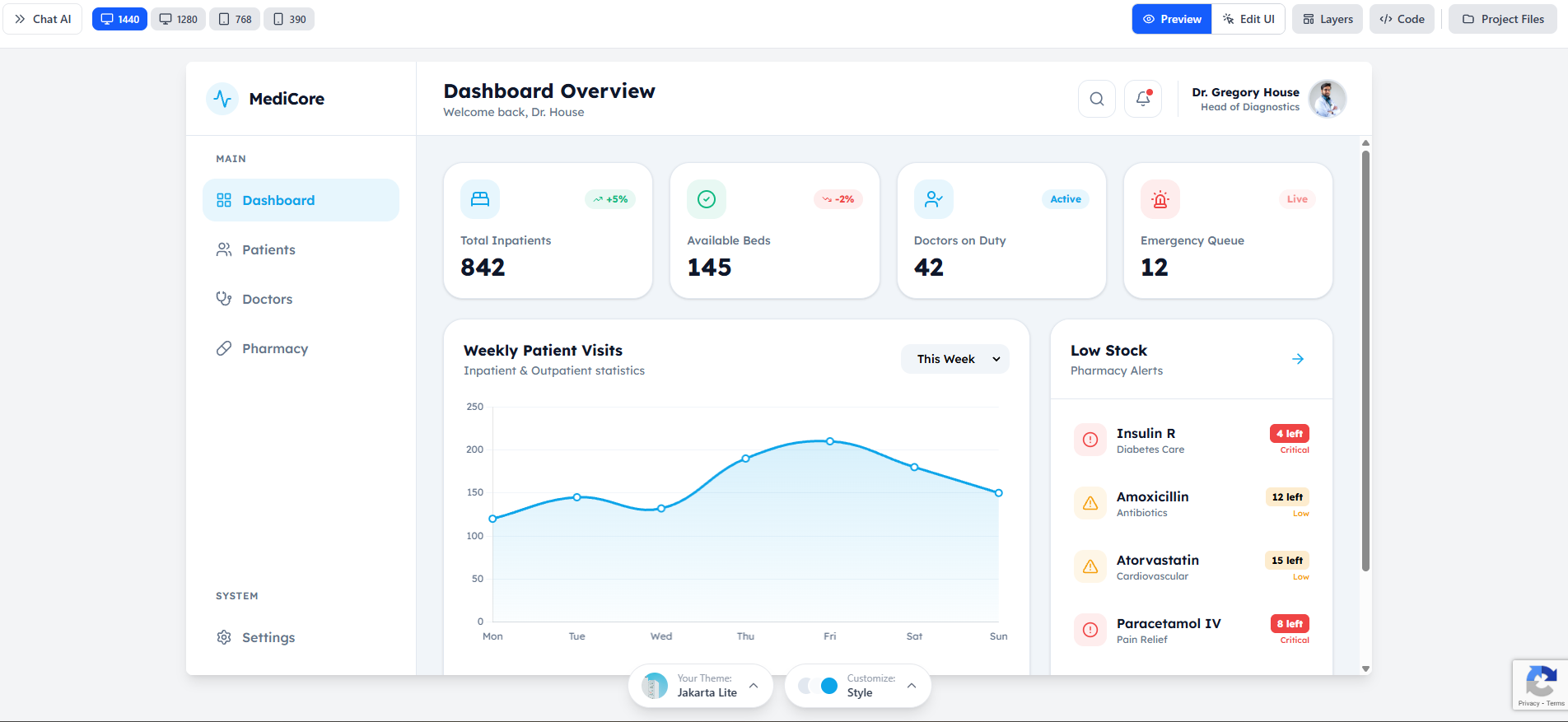The width and height of the screenshot is (1568, 722).
Task: Switch to 1280 viewport width
Action: pyautogui.click(x=179, y=19)
